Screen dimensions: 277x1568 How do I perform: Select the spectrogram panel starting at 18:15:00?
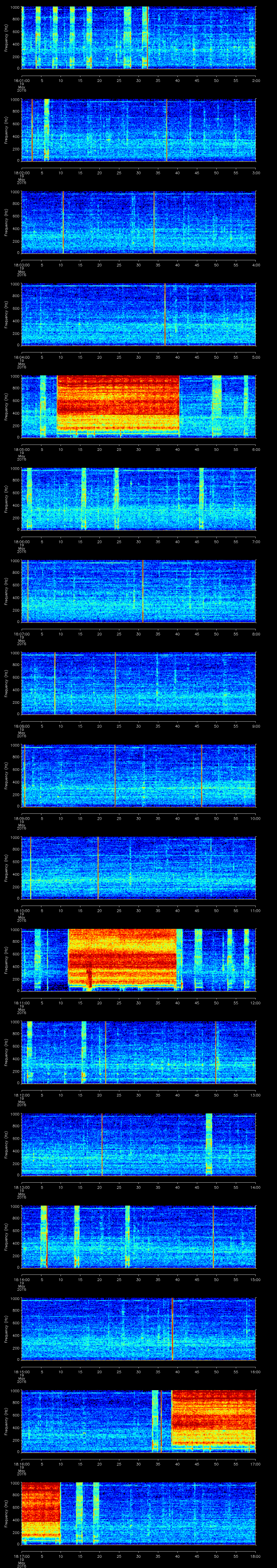[x=139, y=1329]
